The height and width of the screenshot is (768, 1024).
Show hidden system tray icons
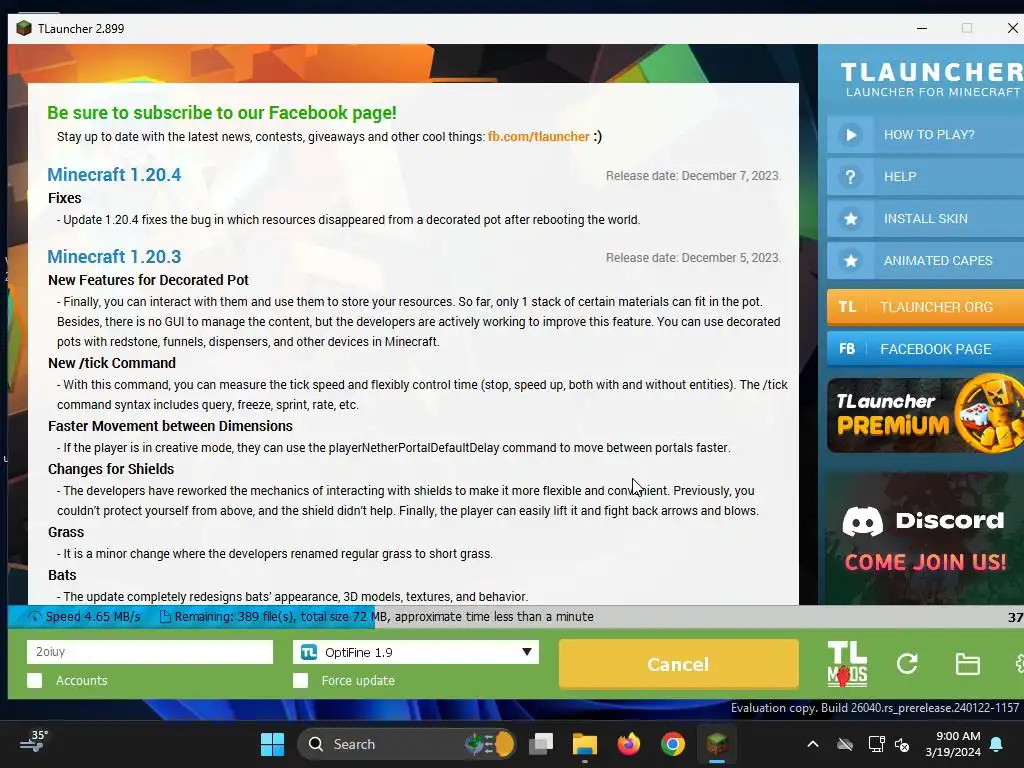click(x=812, y=744)
